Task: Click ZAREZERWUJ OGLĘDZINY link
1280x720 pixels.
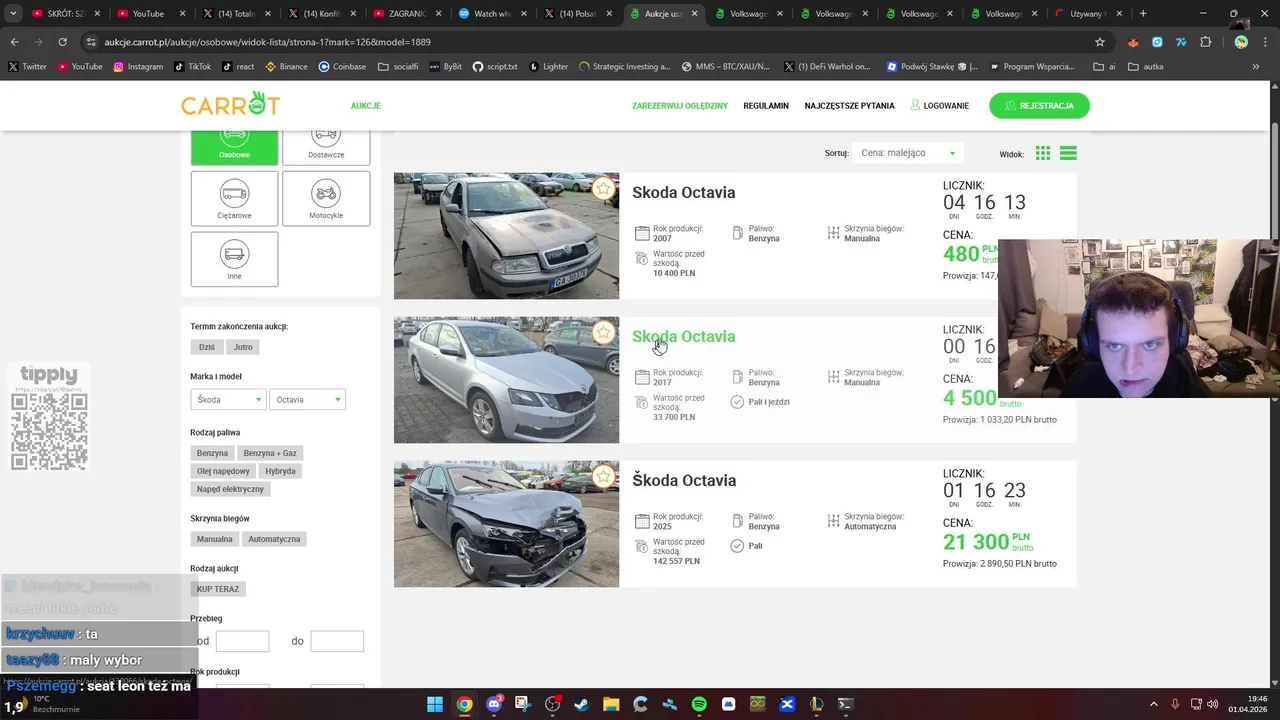Action: tap(680, 105)
